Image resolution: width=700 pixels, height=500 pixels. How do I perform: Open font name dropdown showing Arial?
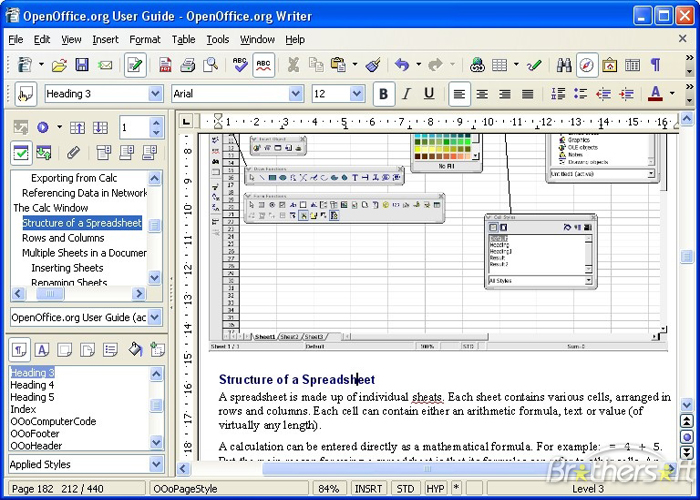pos(295,94)
